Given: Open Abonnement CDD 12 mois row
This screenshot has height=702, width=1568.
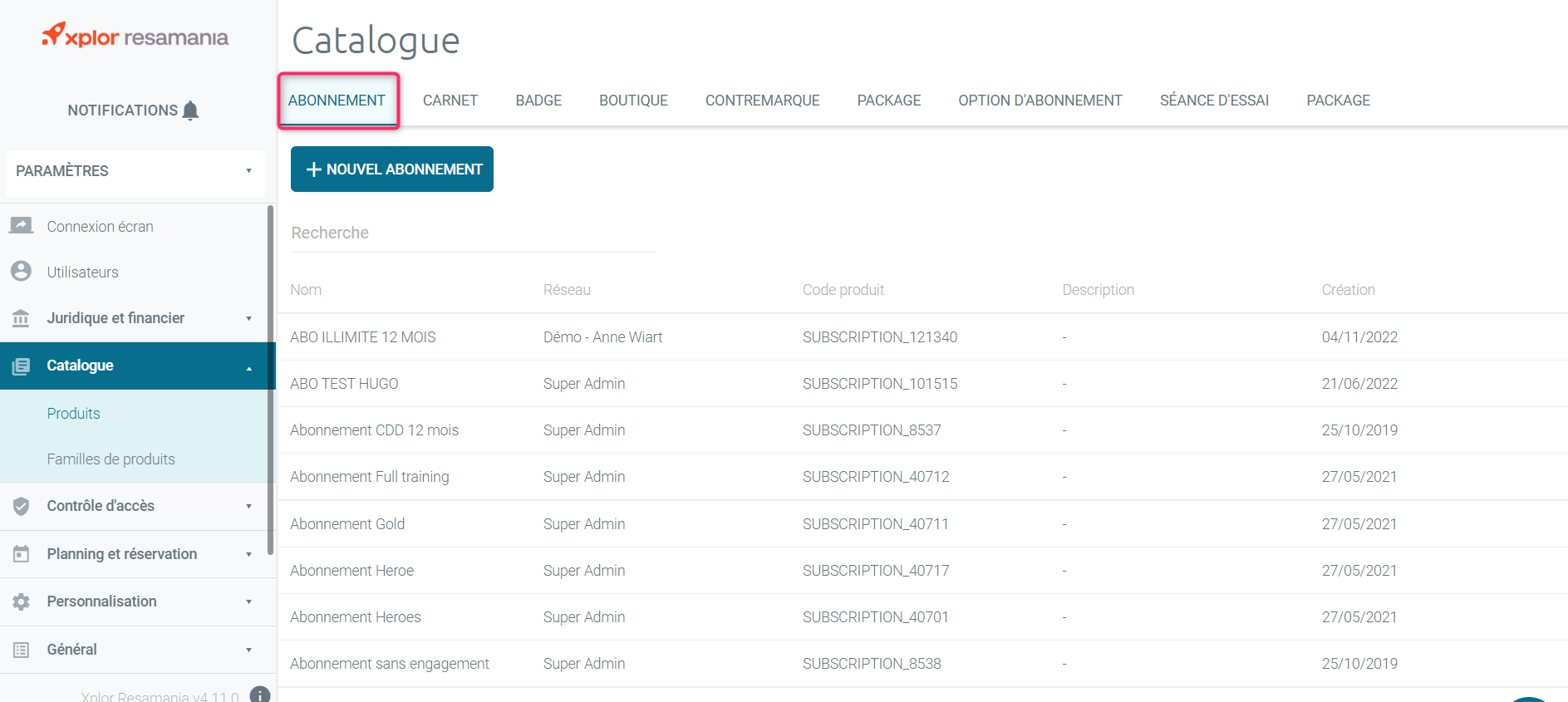Looking at the screenshot, I should [x=922, y=430].
